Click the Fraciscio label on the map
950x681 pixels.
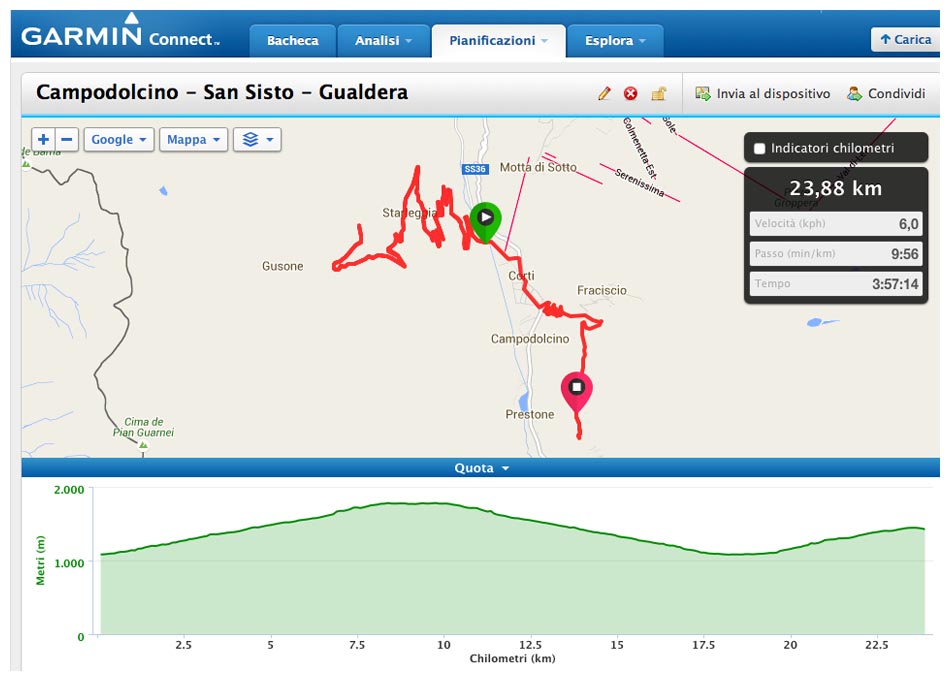click(602, 290)
